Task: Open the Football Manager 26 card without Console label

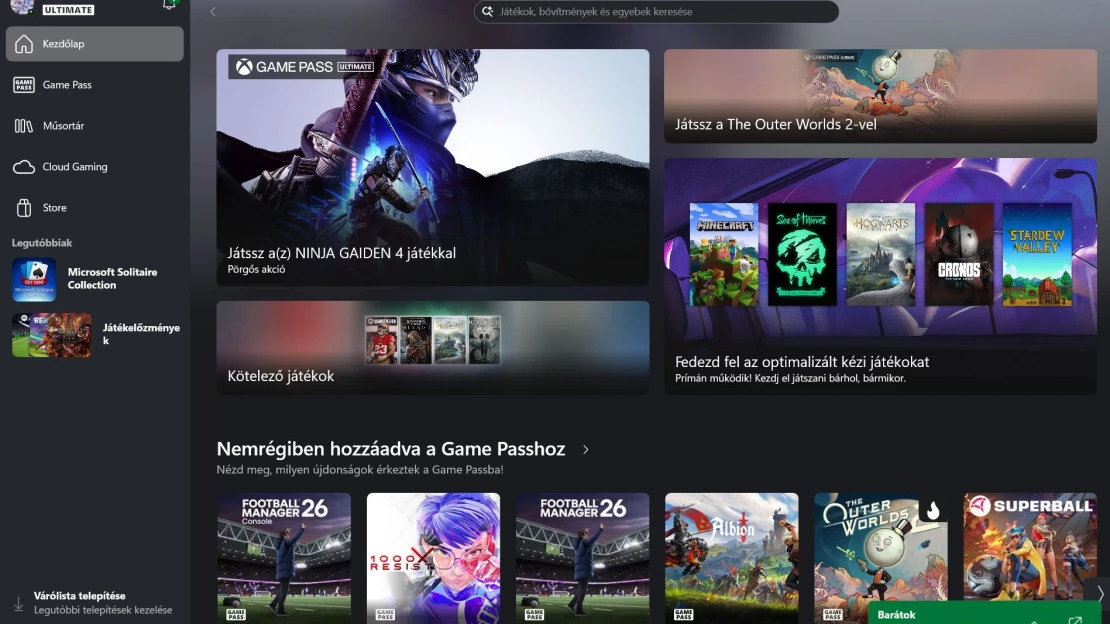Action: click(x=583, y=558)
